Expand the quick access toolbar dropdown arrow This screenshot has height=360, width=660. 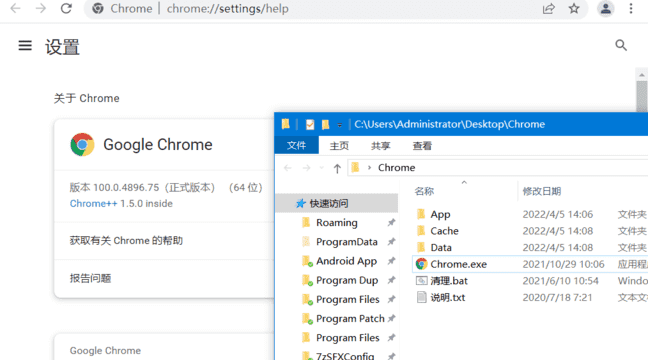pyautogui.click(x=339, y=125)
